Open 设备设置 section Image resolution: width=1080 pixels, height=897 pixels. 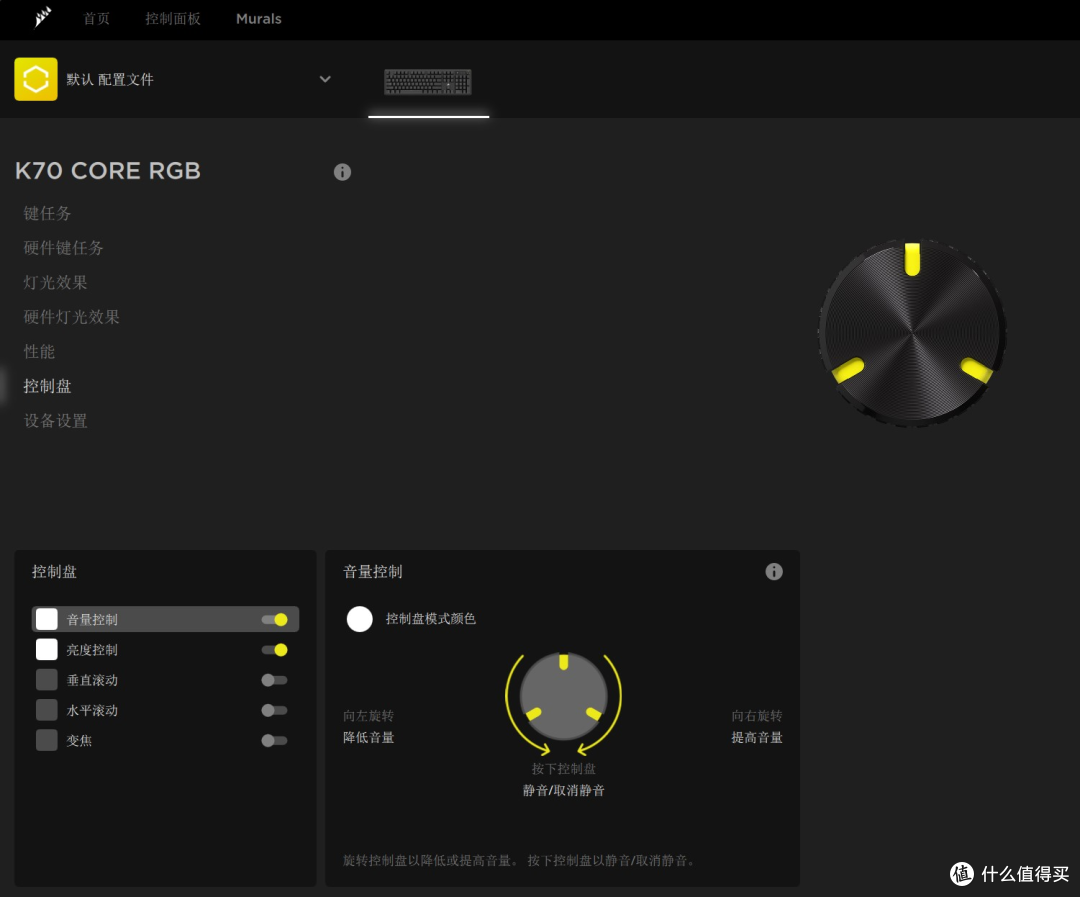point(55,420)
